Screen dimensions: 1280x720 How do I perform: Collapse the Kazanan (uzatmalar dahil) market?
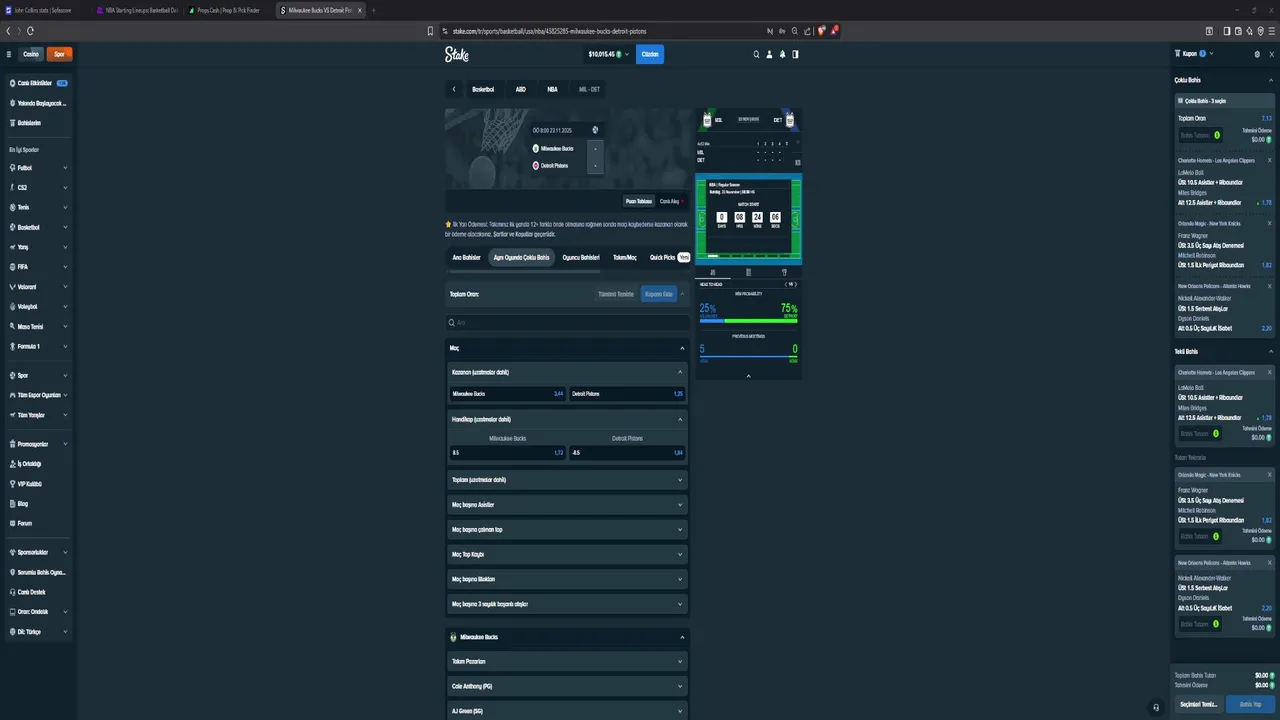[567, 372]
